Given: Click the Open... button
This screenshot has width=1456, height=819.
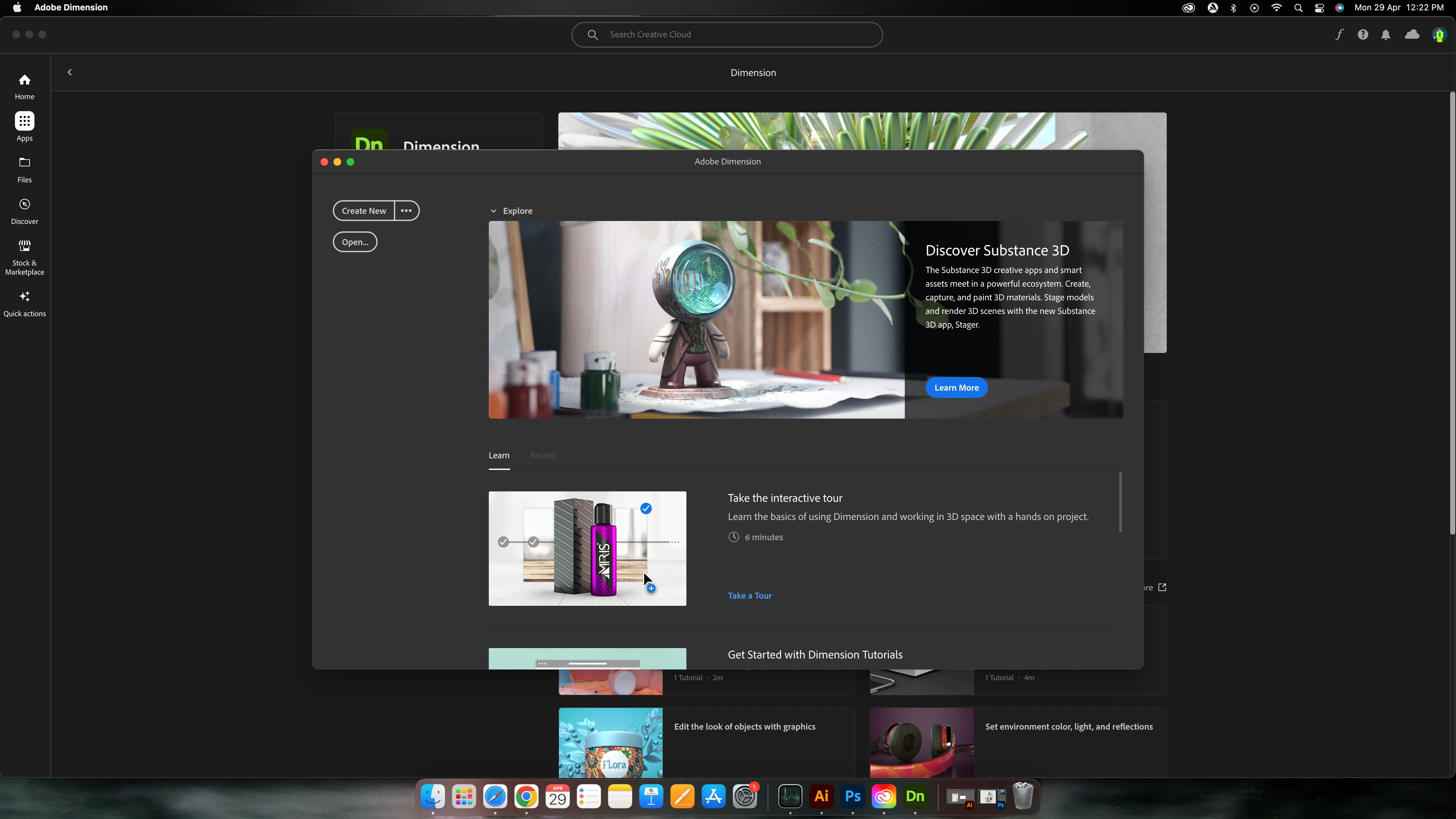Looking at the screenshot, I should point(354,242).
